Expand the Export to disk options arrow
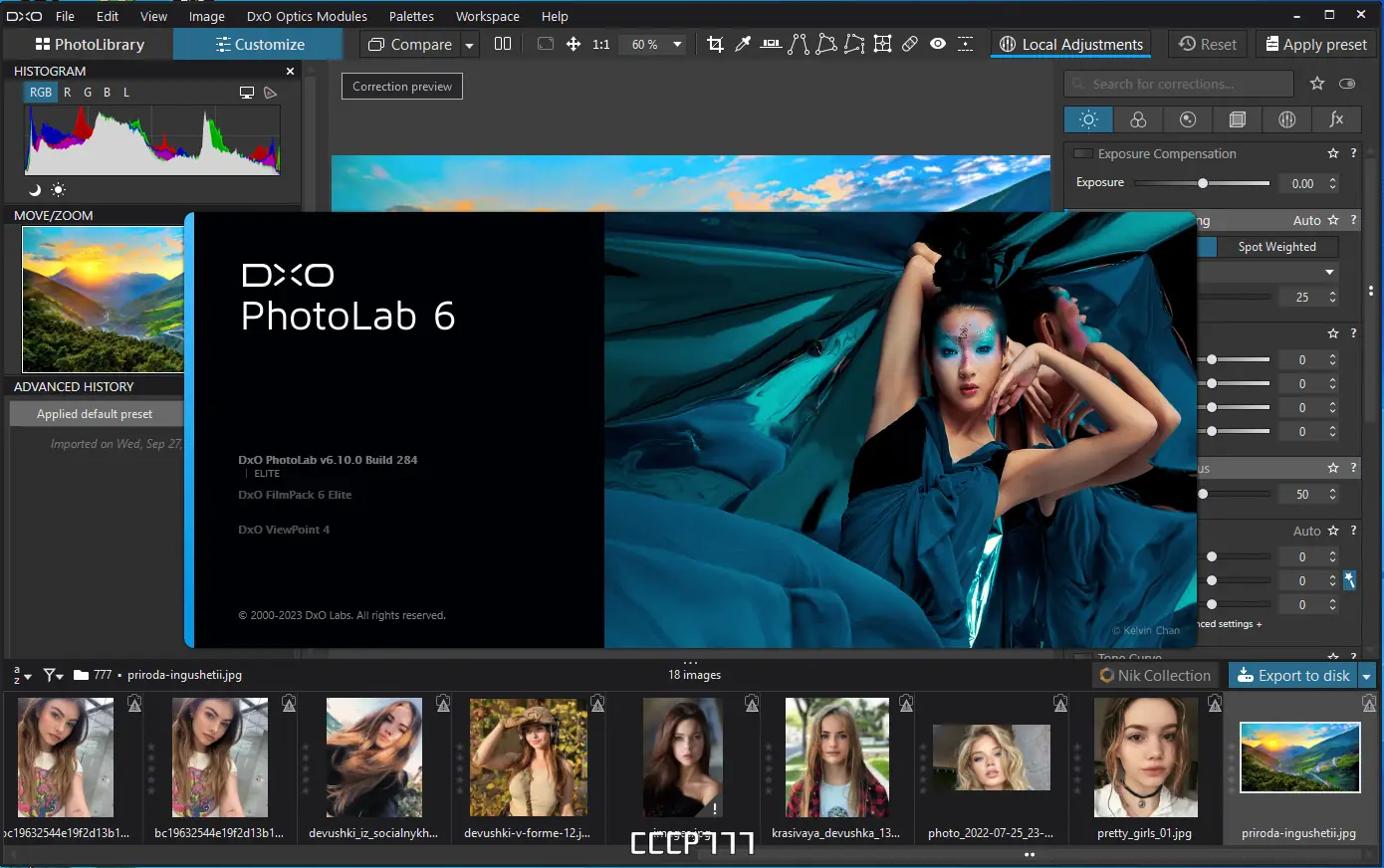This screenshot has width=1384, height=868. point(1368,675)
